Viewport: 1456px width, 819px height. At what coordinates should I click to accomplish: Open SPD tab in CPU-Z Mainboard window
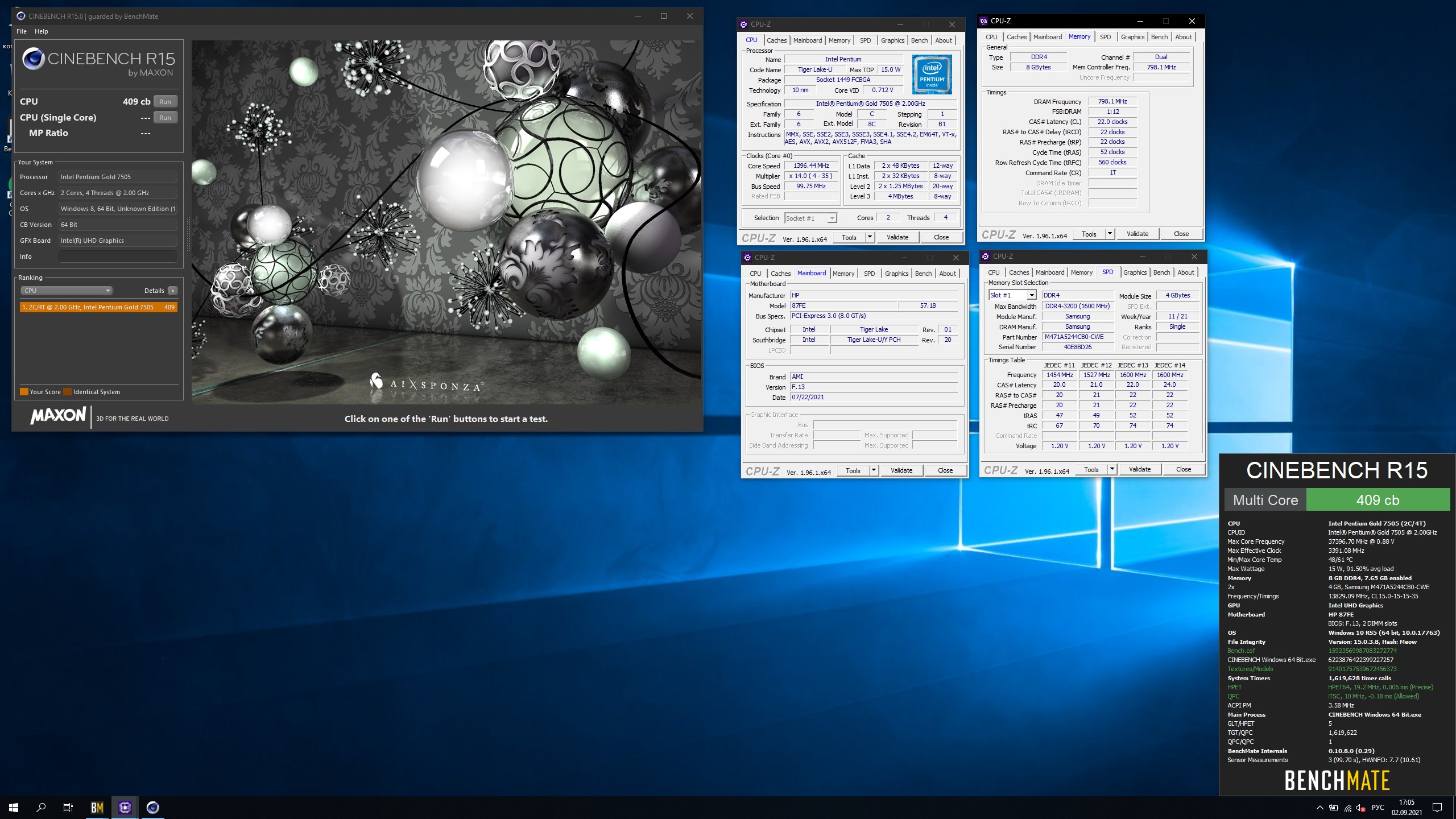click(869, 274)
